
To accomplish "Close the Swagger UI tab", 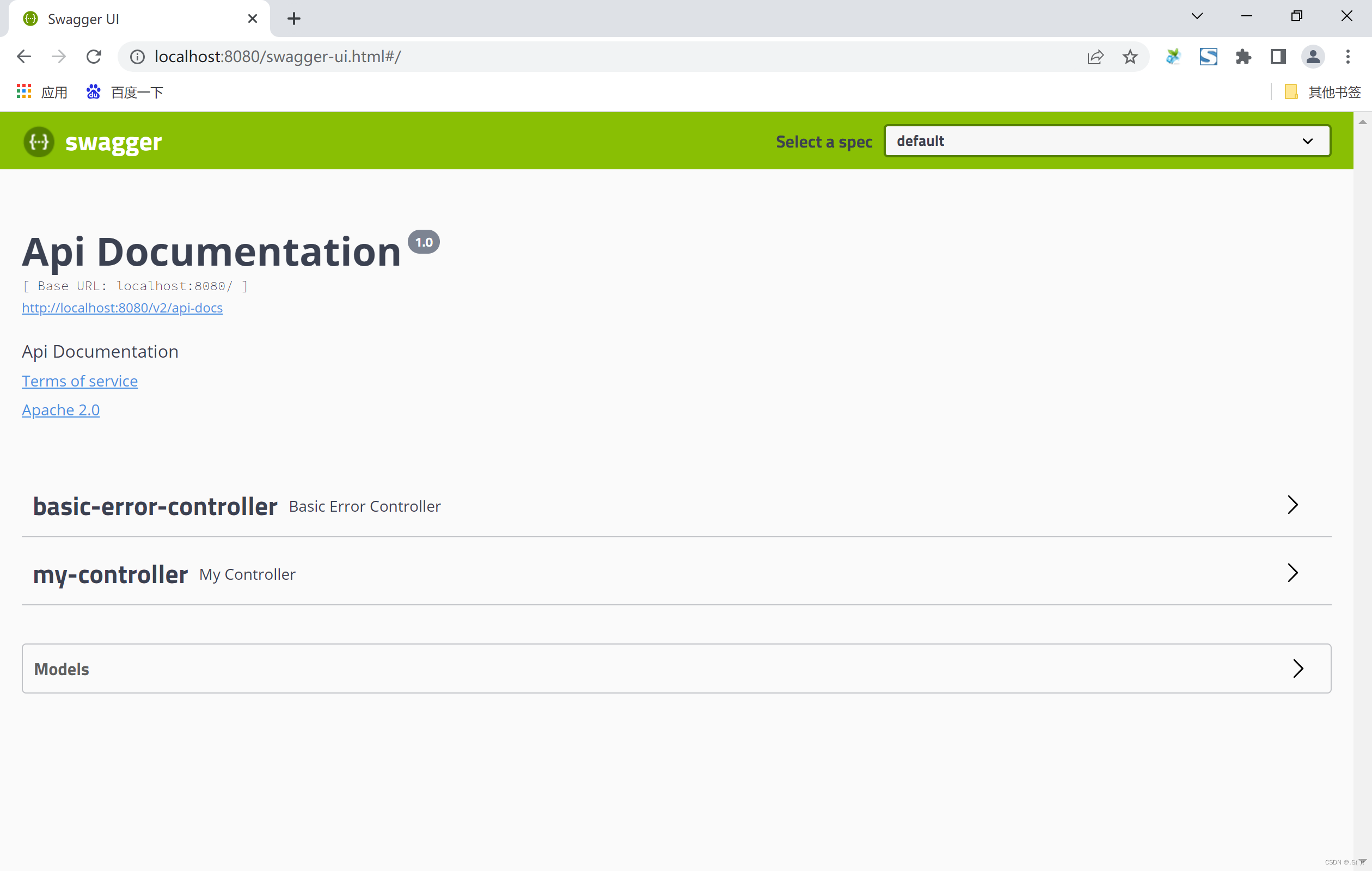I will click(x=253, y=19).
